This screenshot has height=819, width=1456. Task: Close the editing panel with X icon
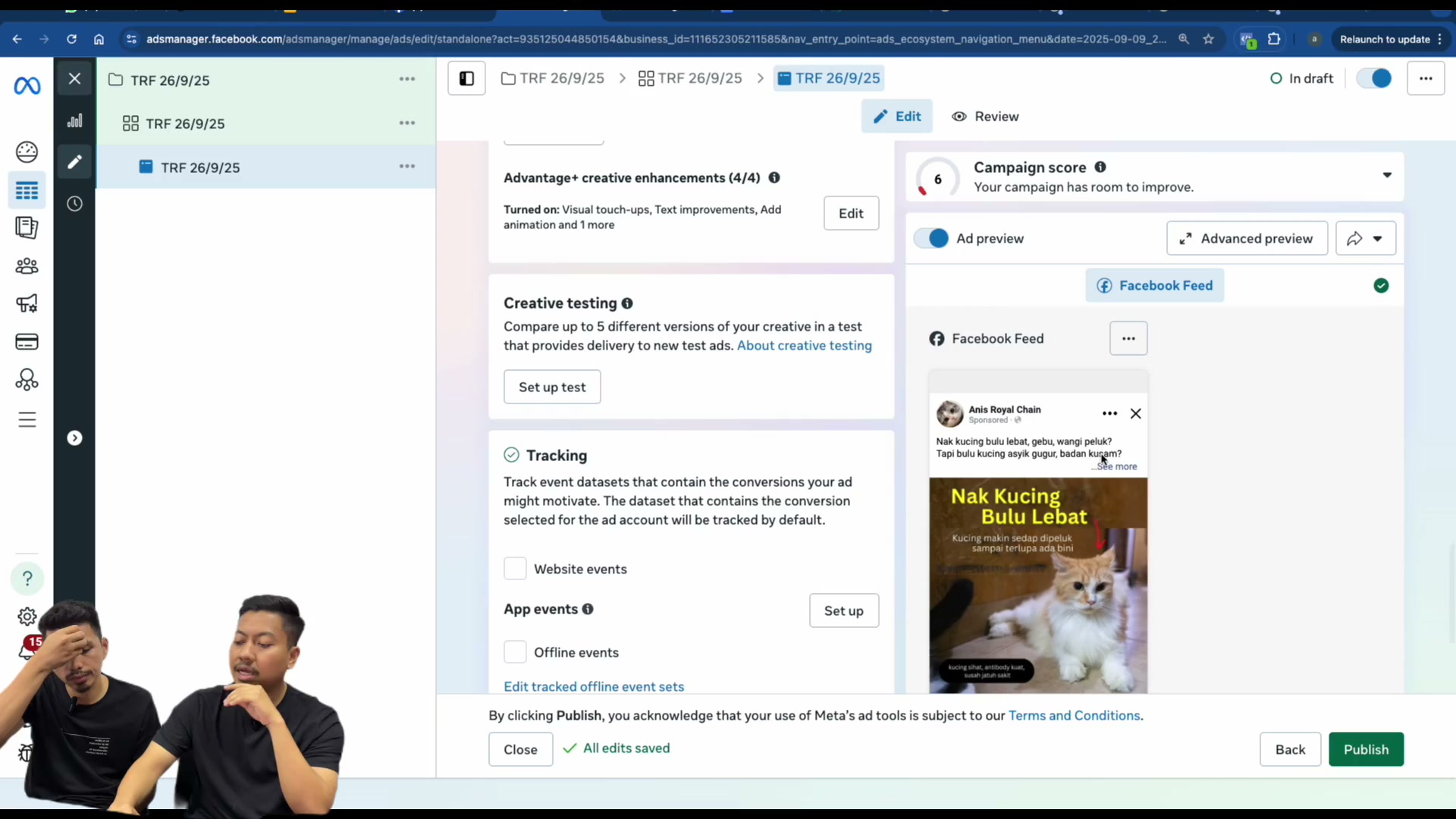(x=74, y=78)
